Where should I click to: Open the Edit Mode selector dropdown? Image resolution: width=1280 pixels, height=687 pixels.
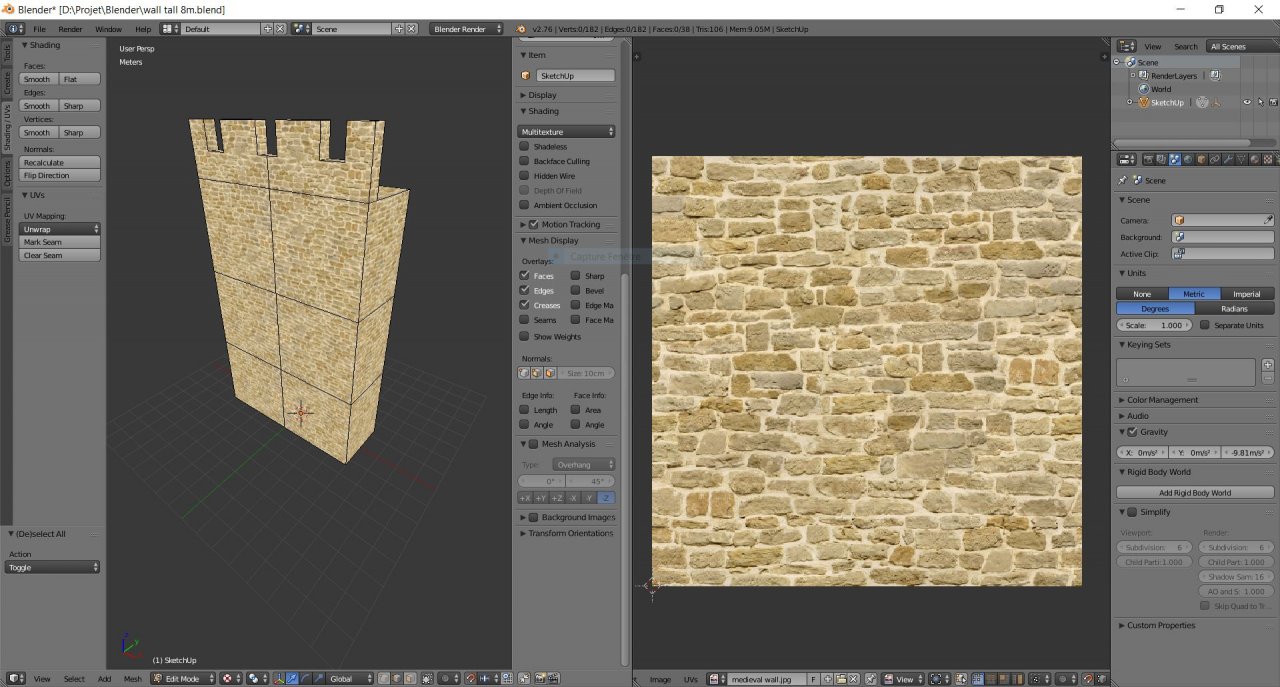click(x=183, y=678)
